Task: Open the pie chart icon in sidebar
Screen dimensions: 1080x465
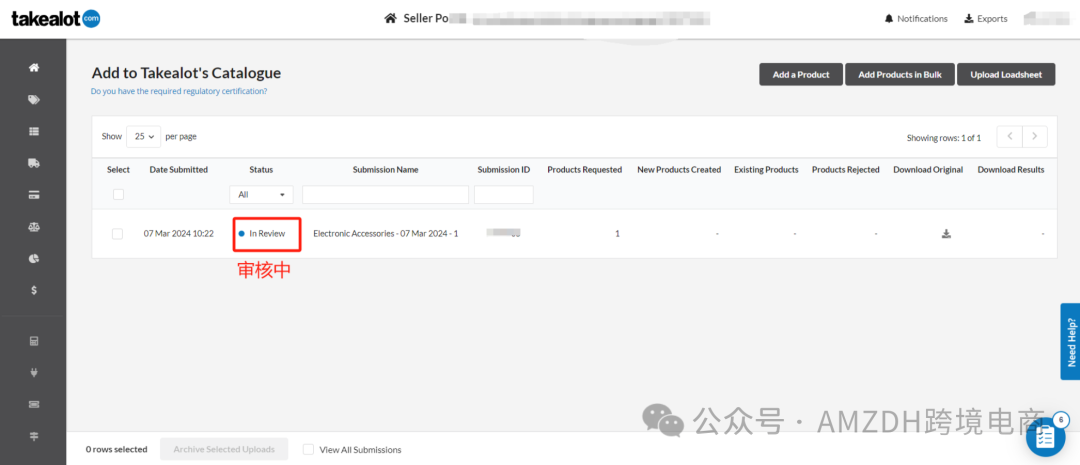Action: tap(33, 258)
